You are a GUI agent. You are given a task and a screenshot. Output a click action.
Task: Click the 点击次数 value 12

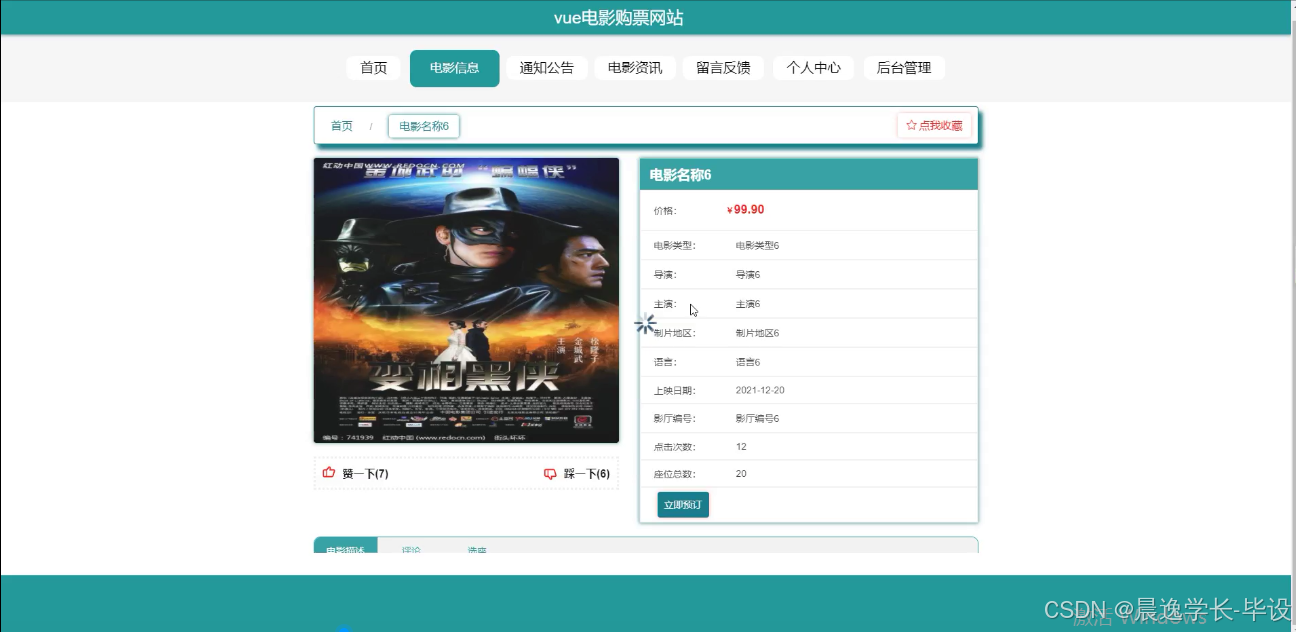741,447
